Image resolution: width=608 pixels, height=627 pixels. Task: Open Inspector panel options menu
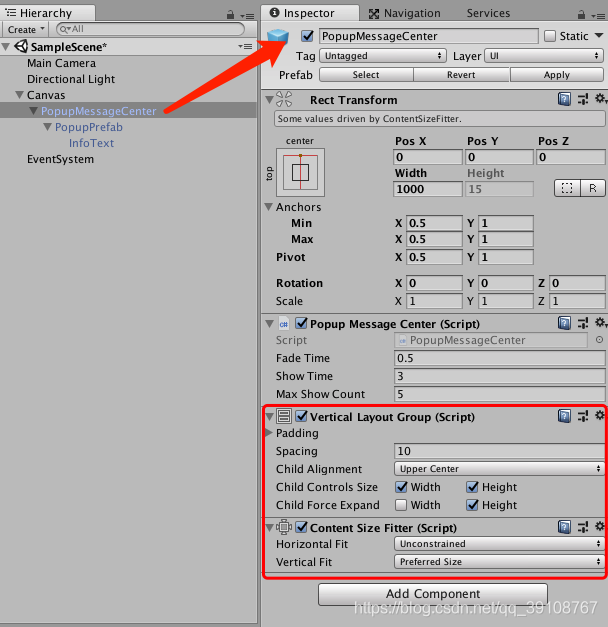coord(598,16)
